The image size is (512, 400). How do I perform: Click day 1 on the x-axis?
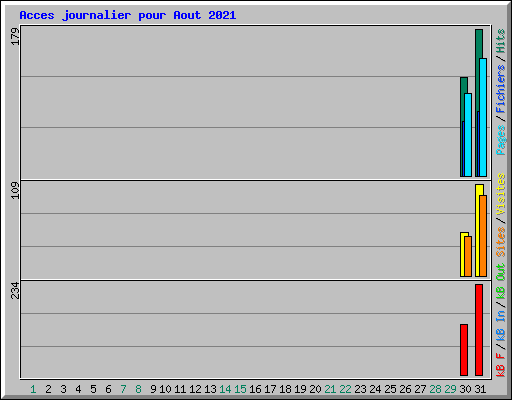[x=33, y=389]
